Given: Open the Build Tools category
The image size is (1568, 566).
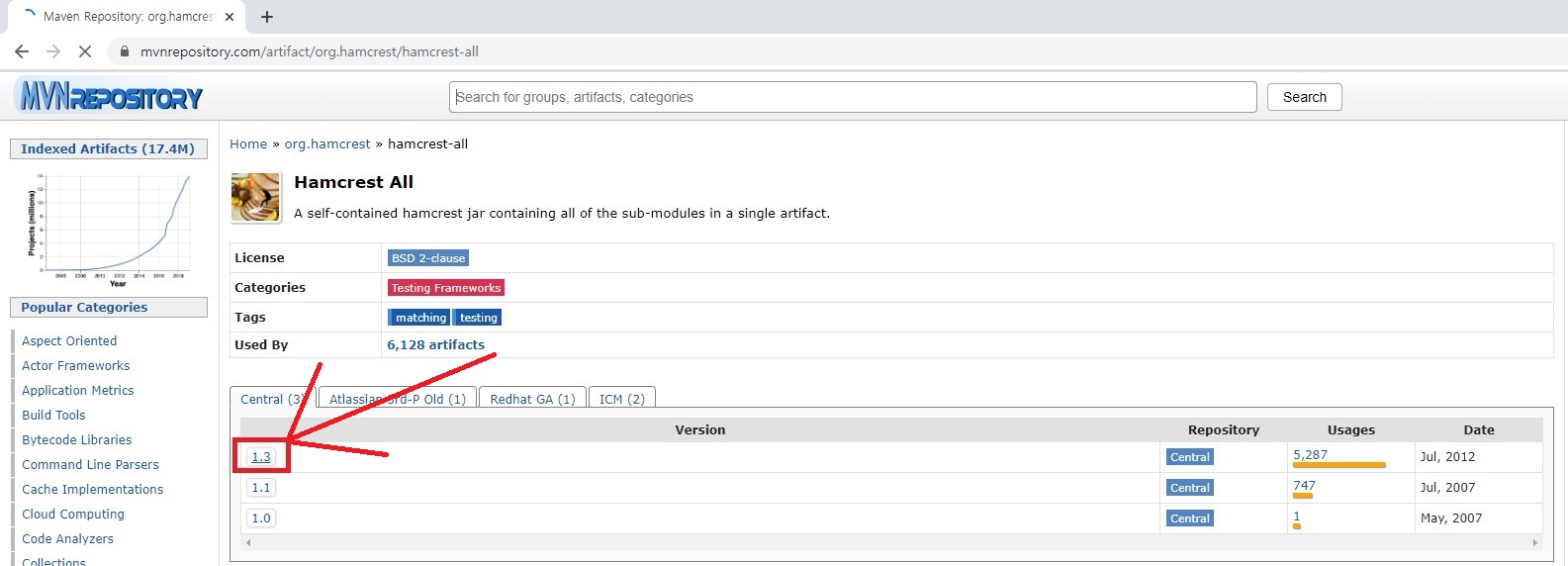Looking at the screenshot, I should pos(53,416).
